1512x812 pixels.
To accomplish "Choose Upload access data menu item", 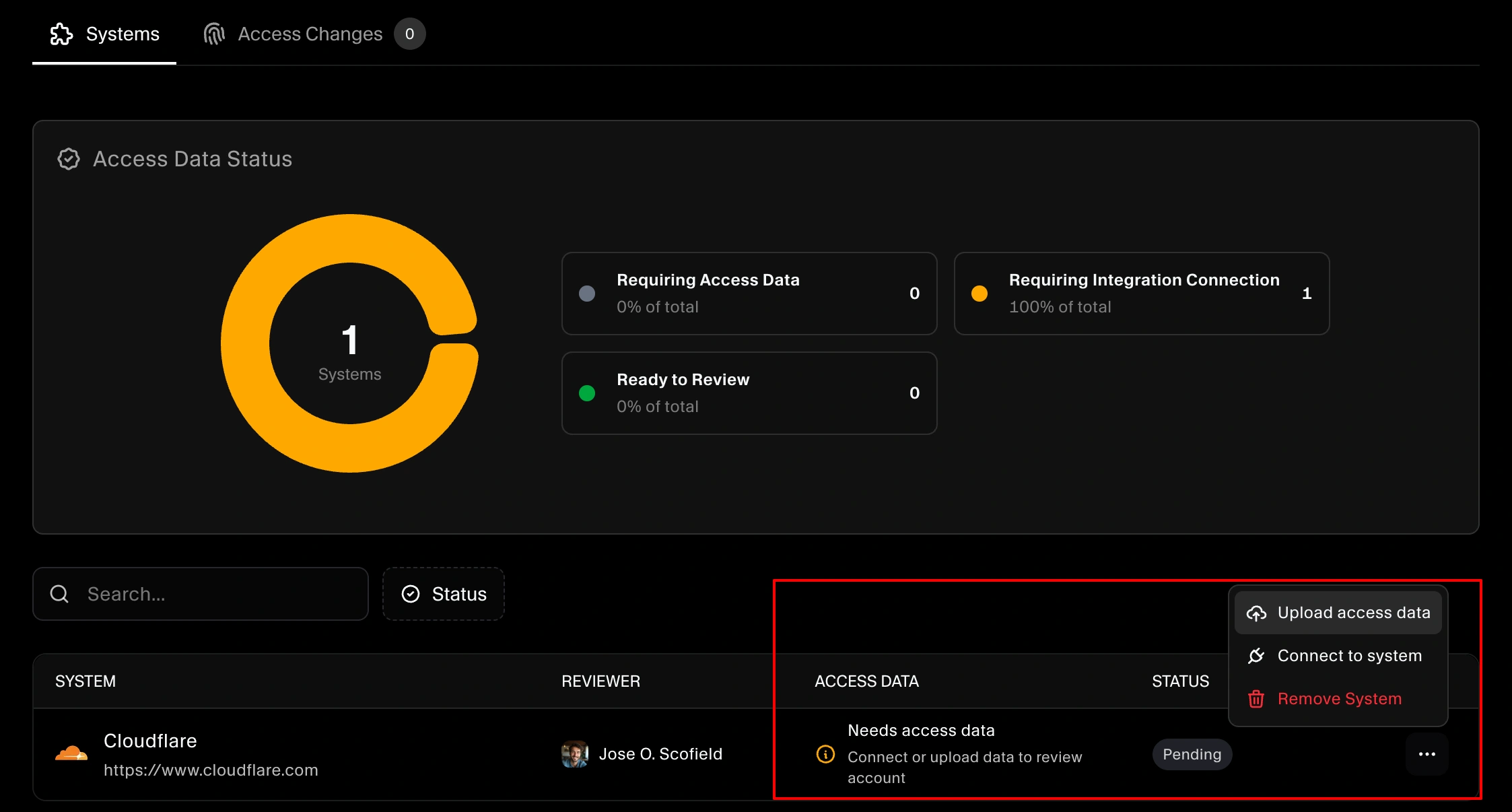I will 1338,613.
